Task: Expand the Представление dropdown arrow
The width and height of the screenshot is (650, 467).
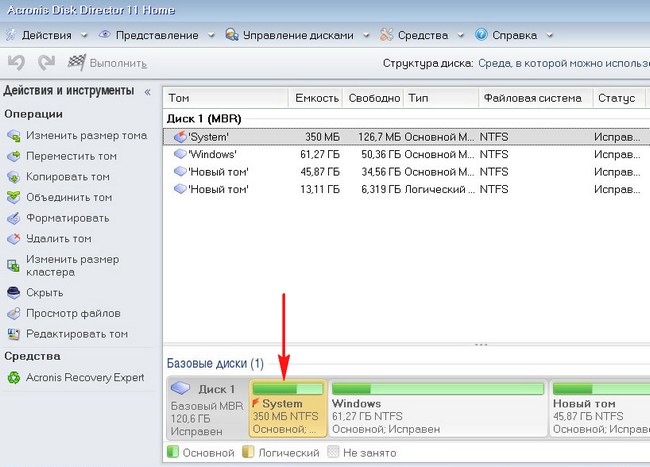Action: 211,36
